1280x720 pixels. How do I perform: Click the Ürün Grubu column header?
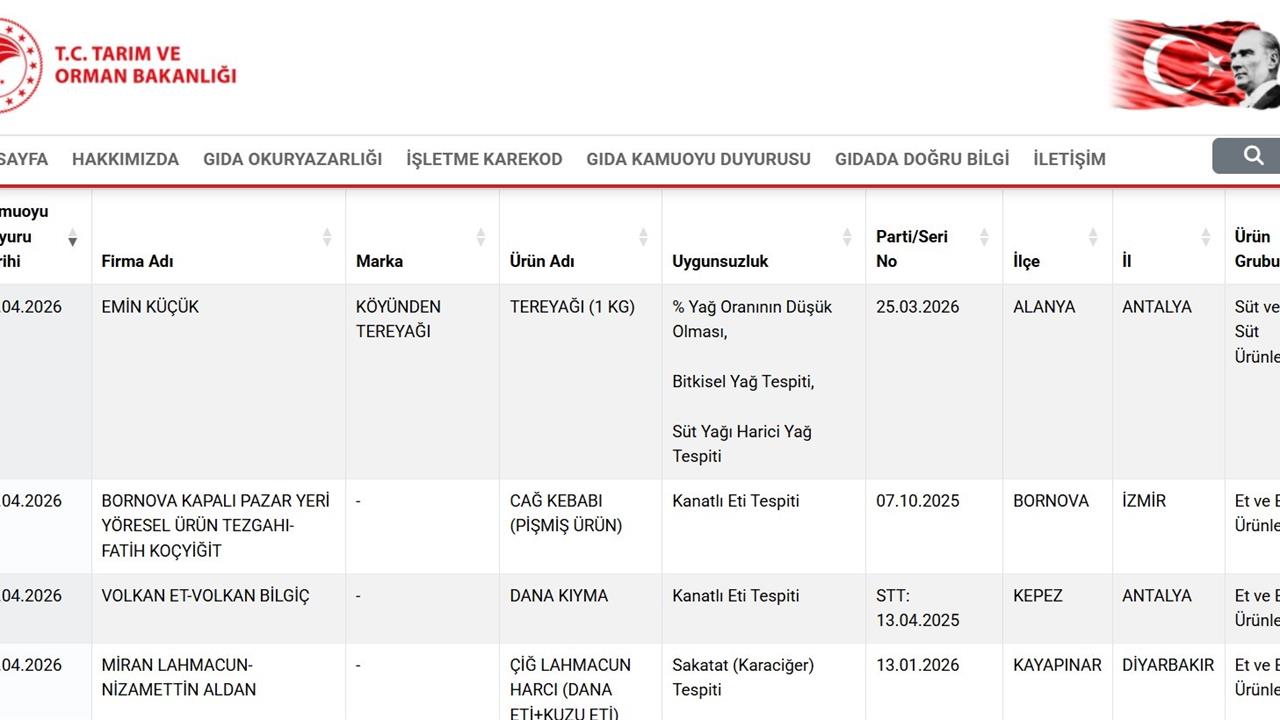pos(1255,249)
